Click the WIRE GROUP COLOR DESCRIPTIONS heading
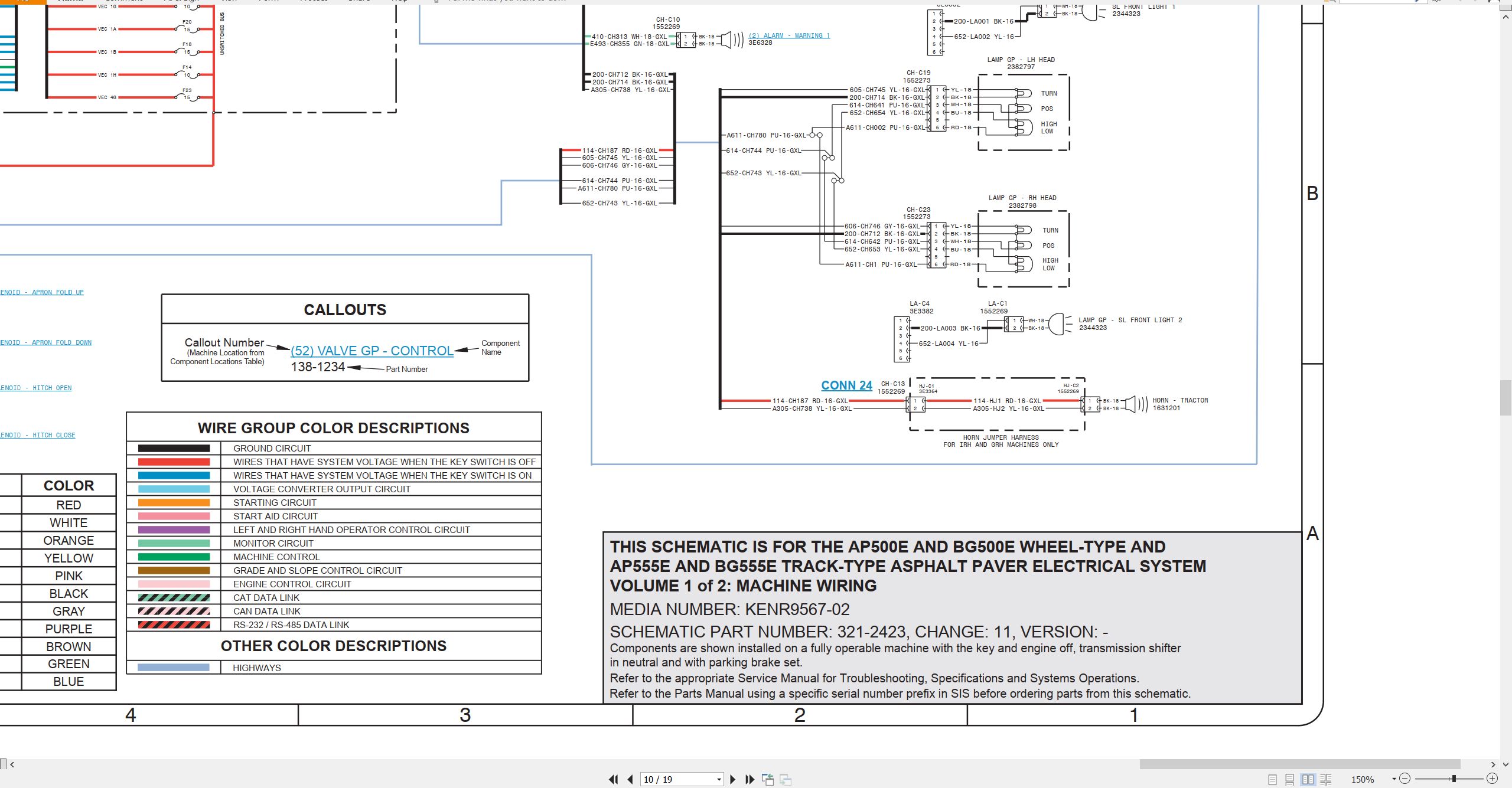Screen dimensions: 1512x788 point(334,428)
